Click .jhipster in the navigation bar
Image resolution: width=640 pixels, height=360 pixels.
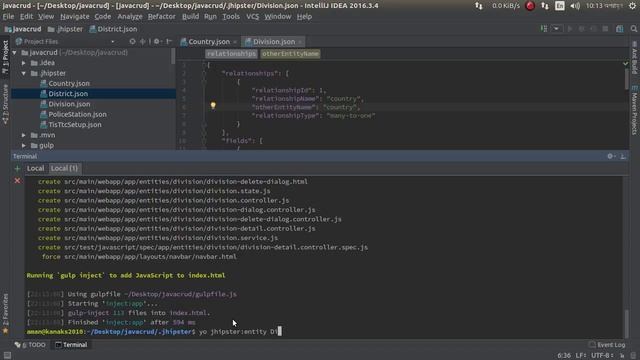click(65, 29)
